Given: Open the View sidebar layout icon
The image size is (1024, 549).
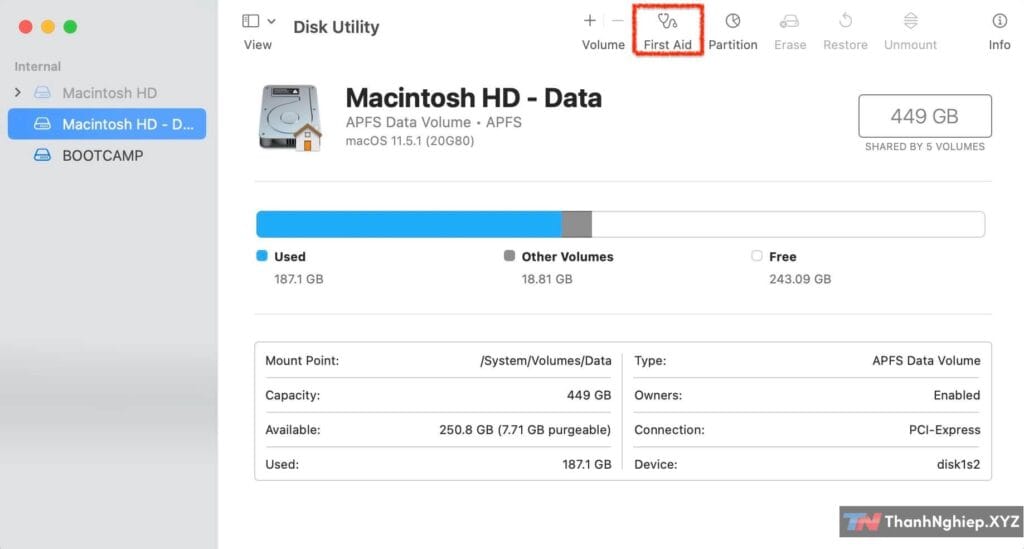Looking at the screenshot, I should (x=250, y=21).
